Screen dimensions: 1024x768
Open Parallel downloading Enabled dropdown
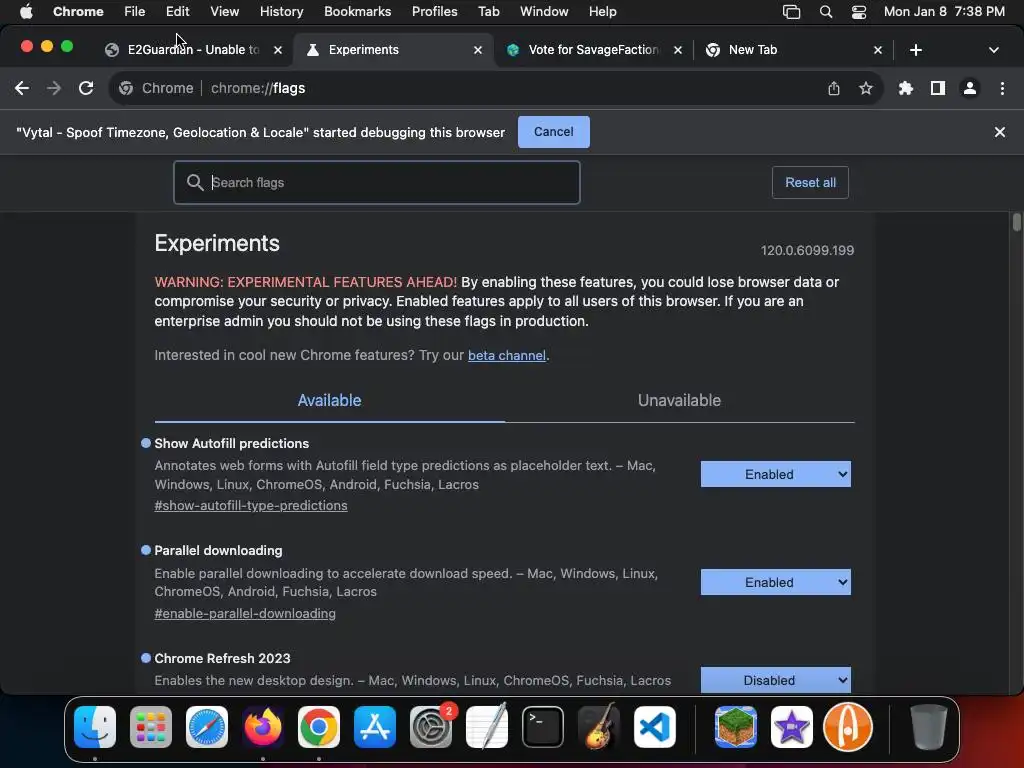click(776, 583)
